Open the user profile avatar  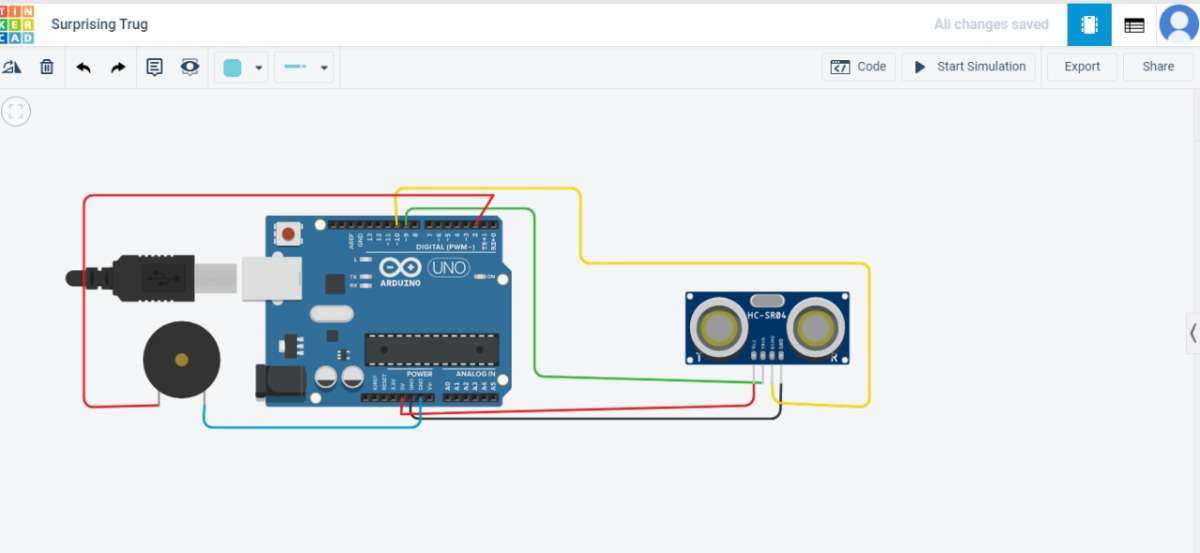tap(1178, 24)
